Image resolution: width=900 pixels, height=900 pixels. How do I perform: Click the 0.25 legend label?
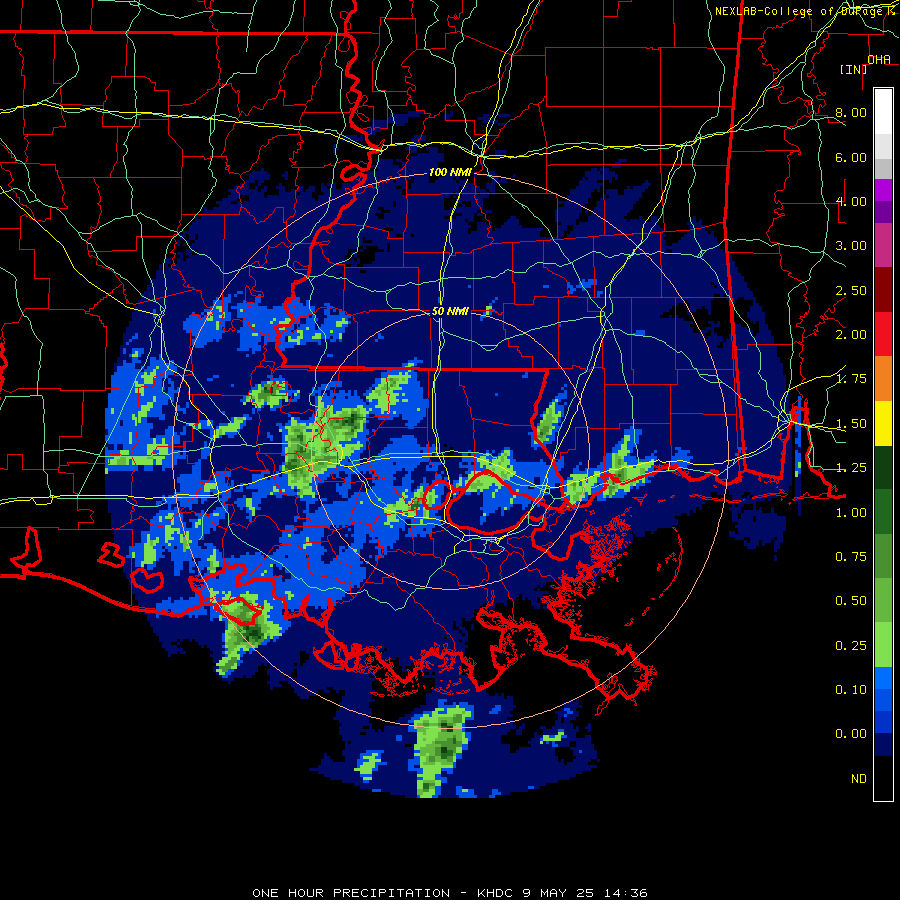click(x=851, y=646)
